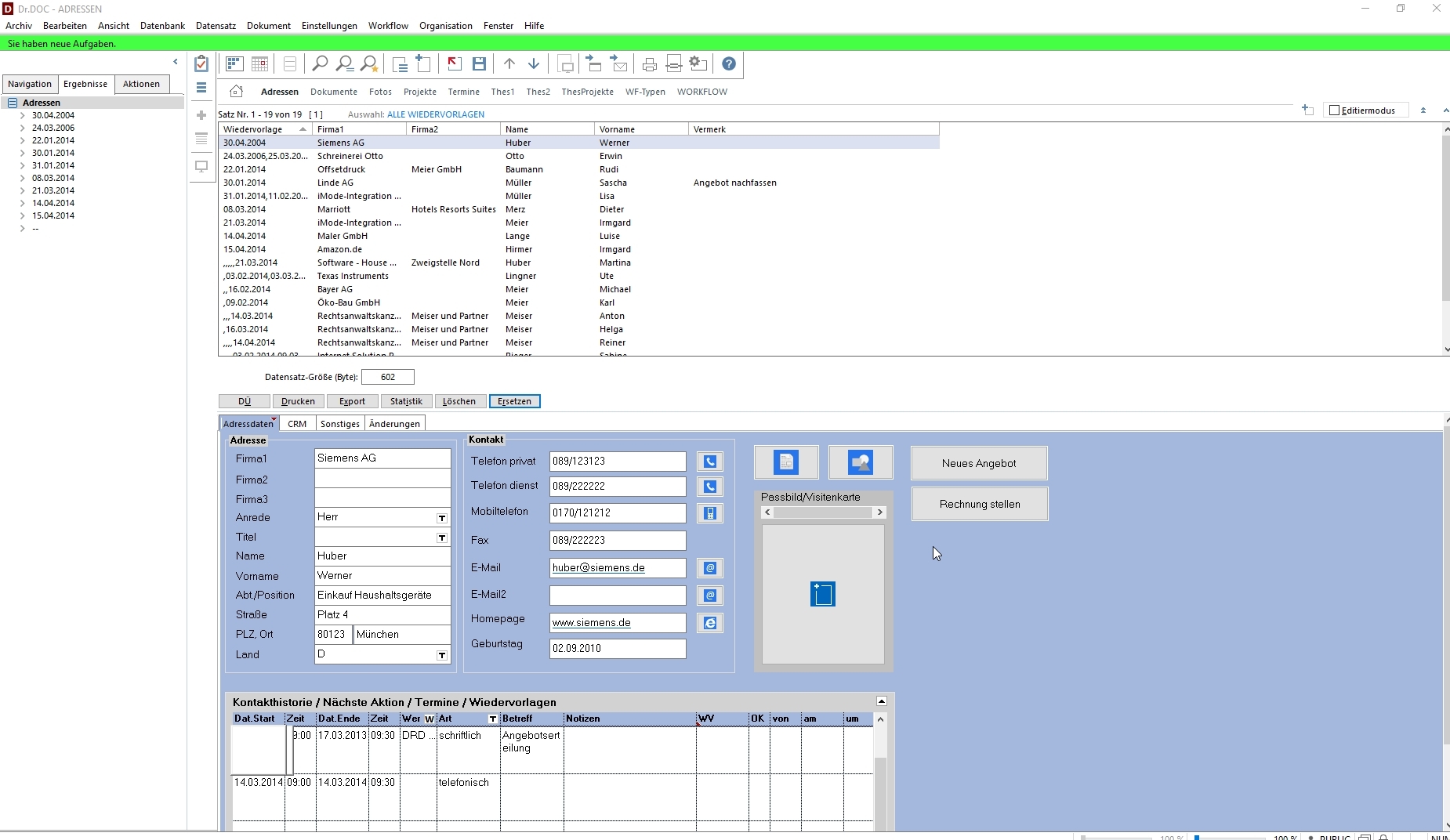
Task: Click the Neues Angebot button
Action: pyautogui.click(x=979, y=463)
